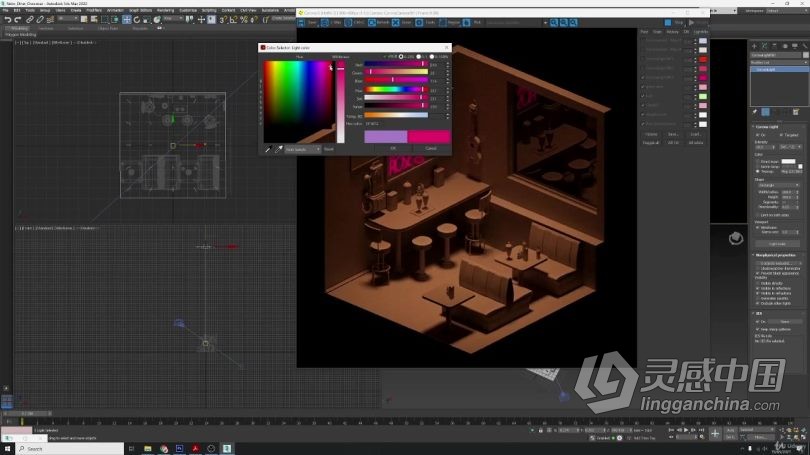Open the Rendering menu

(x=165, y=10)
